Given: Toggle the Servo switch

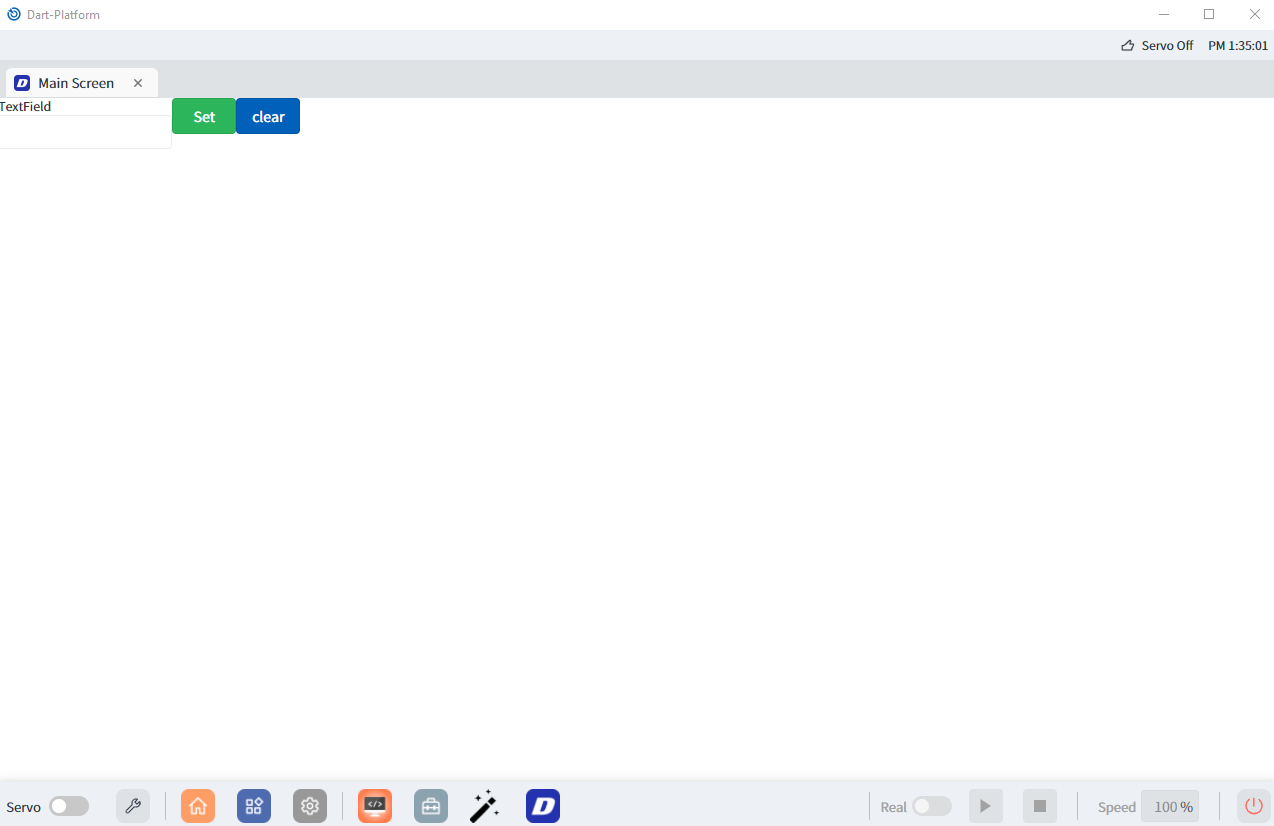Looking at the screenshot, I should coord(69,806).
